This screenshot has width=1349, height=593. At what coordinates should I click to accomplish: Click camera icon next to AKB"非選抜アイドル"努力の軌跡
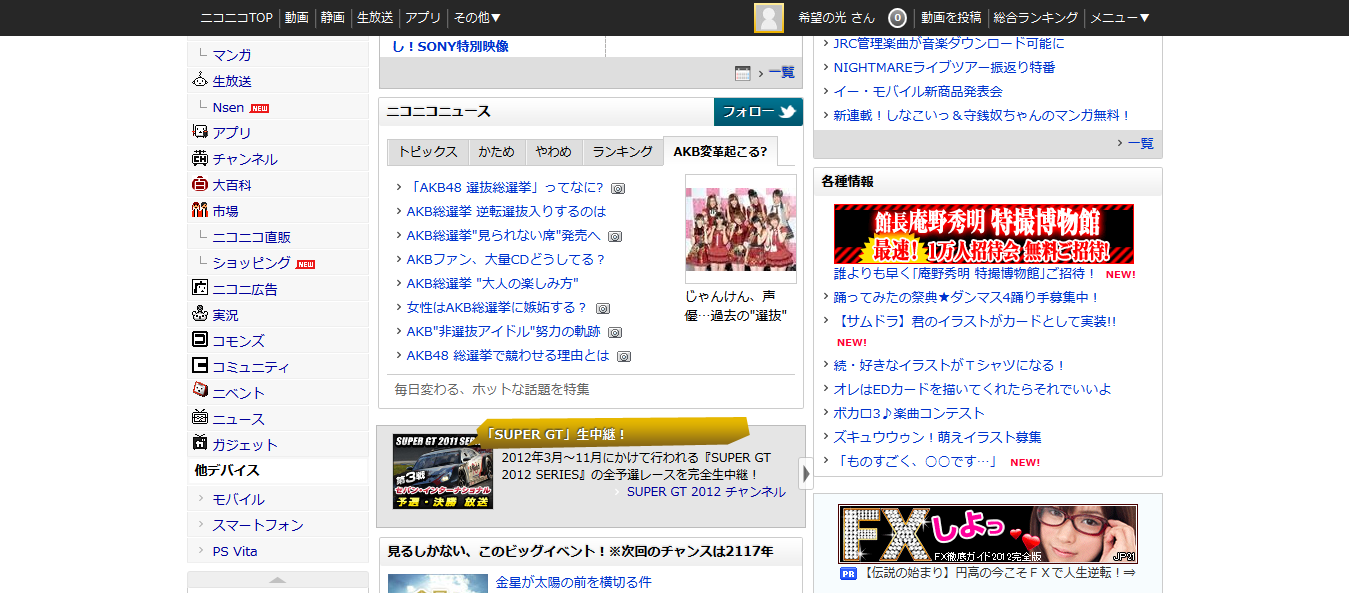click(615, 332)
